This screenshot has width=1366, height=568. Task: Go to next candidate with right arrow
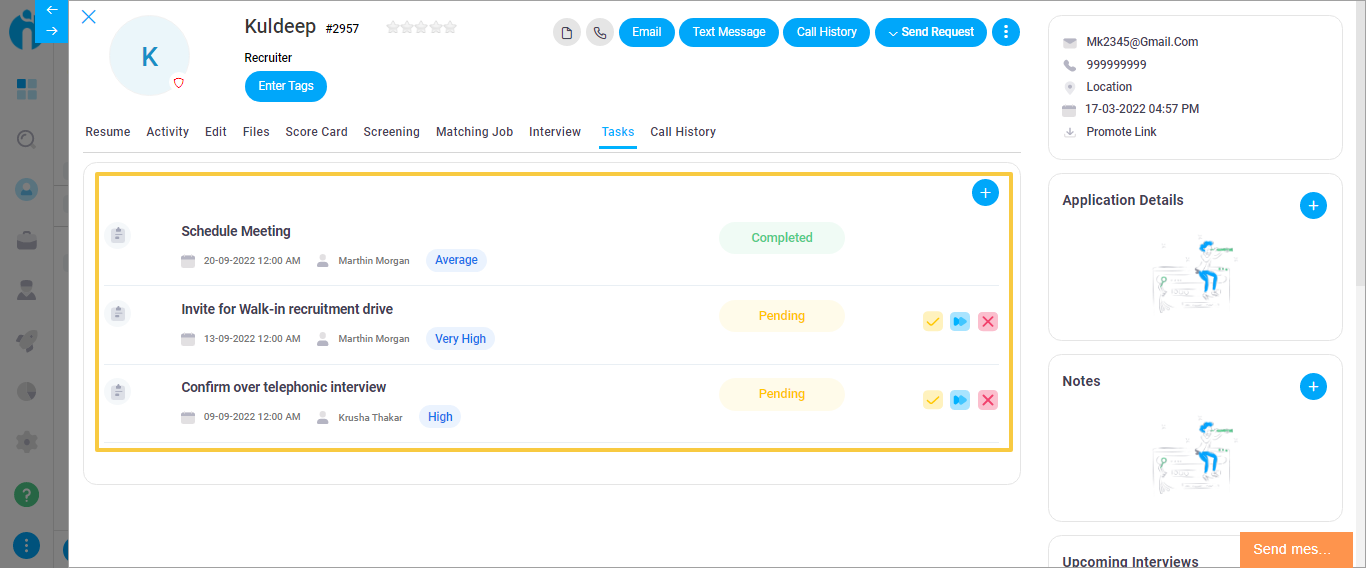[52, 31]
